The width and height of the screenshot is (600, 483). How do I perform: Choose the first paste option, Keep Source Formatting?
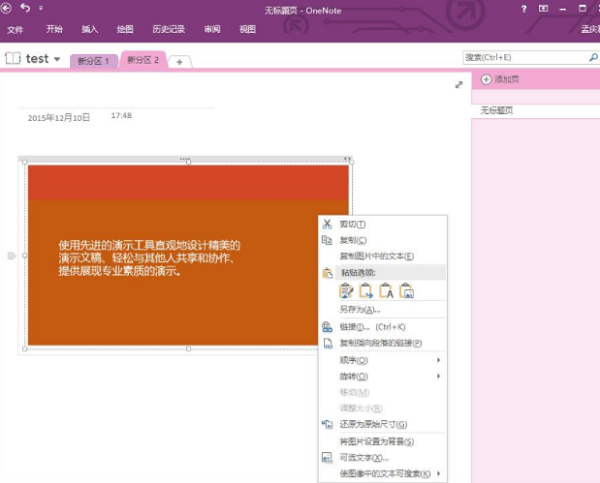[x=346, y=291]
